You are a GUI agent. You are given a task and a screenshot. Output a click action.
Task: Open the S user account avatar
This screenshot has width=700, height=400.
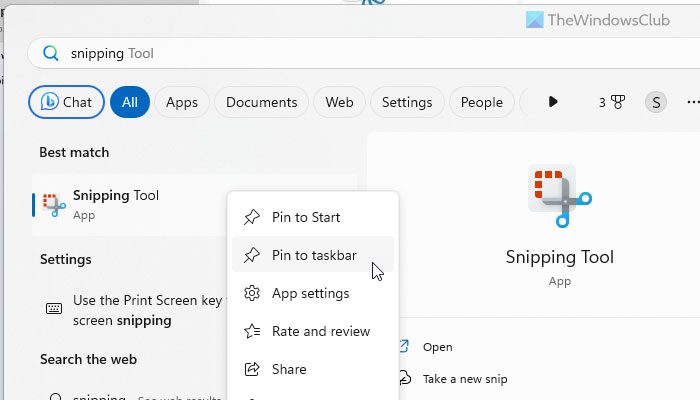tap(656, 102)
